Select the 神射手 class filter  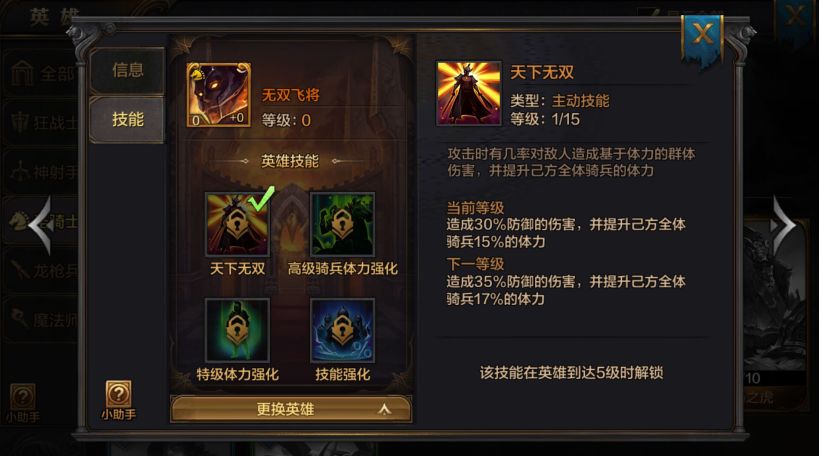point(41,171)
